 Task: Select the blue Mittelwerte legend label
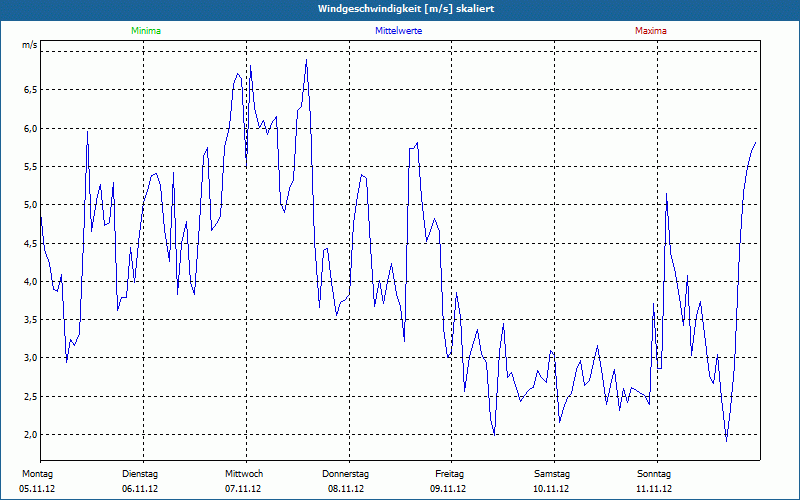[x=398, y=31]
